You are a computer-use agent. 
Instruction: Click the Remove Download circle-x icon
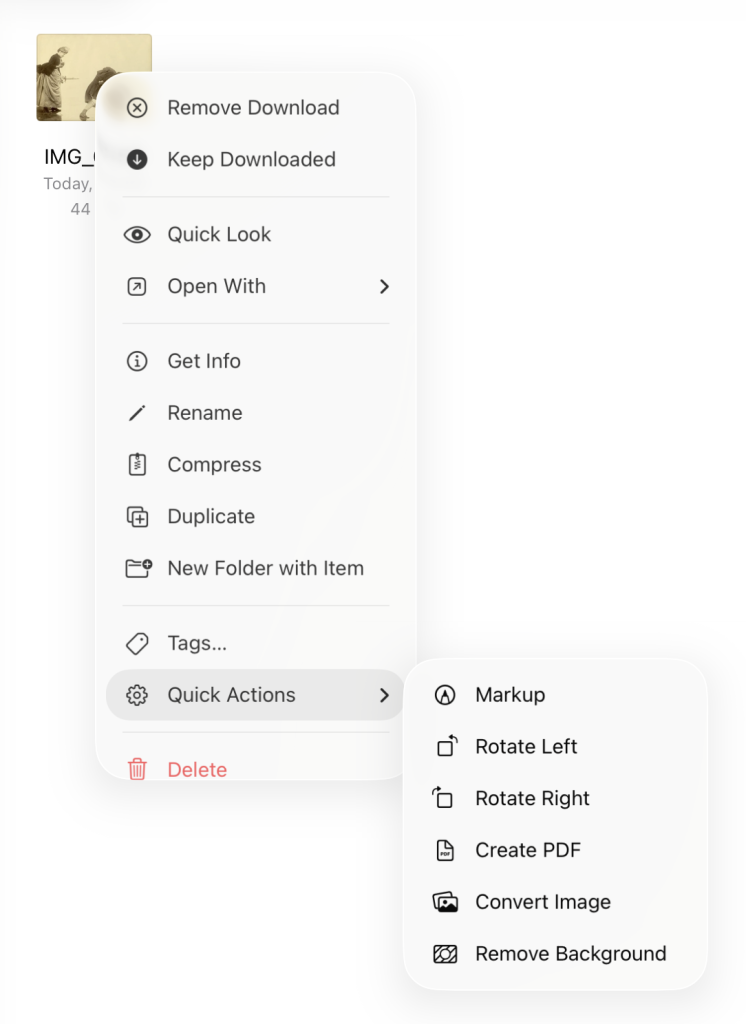tap(137, 108)
